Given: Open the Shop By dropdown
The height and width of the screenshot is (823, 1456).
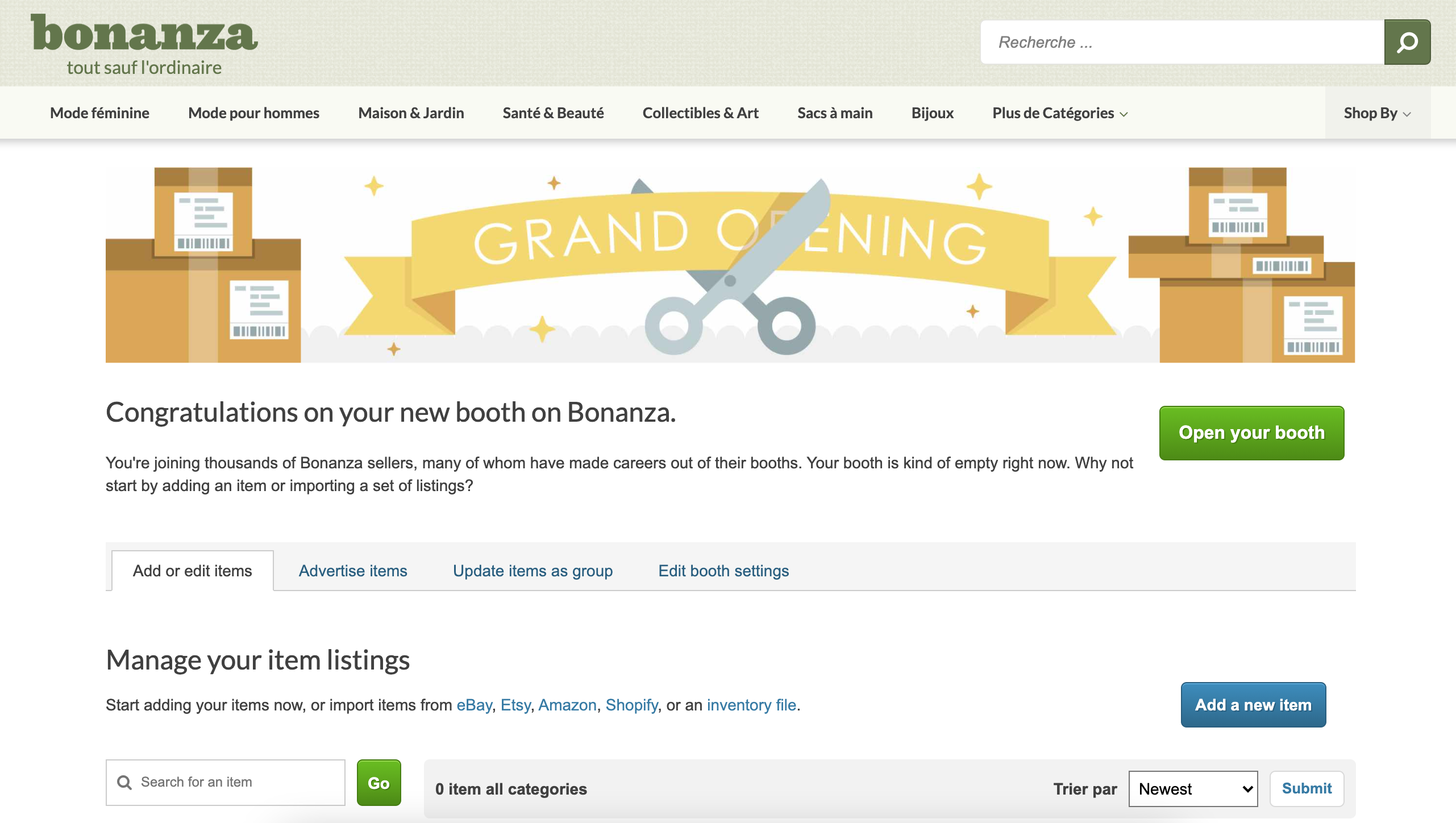Looking at the screenshot, I should pyautogui.click(x=1376, y=113).
